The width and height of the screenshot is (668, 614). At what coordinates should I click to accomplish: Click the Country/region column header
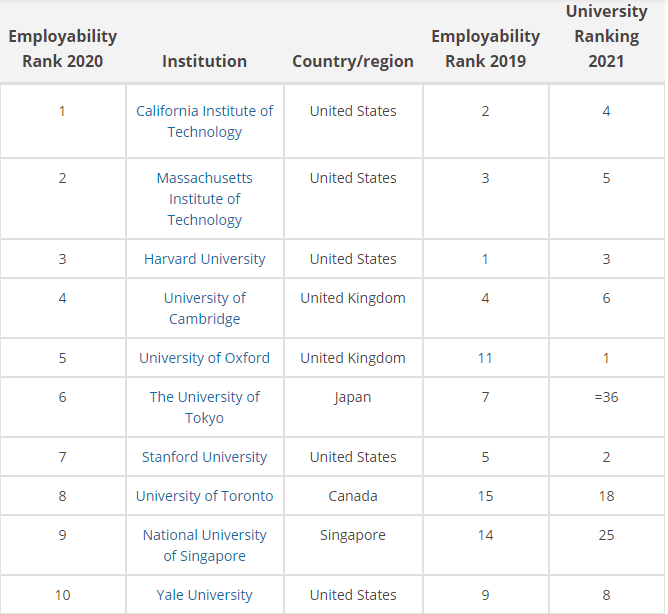[353, 61]
